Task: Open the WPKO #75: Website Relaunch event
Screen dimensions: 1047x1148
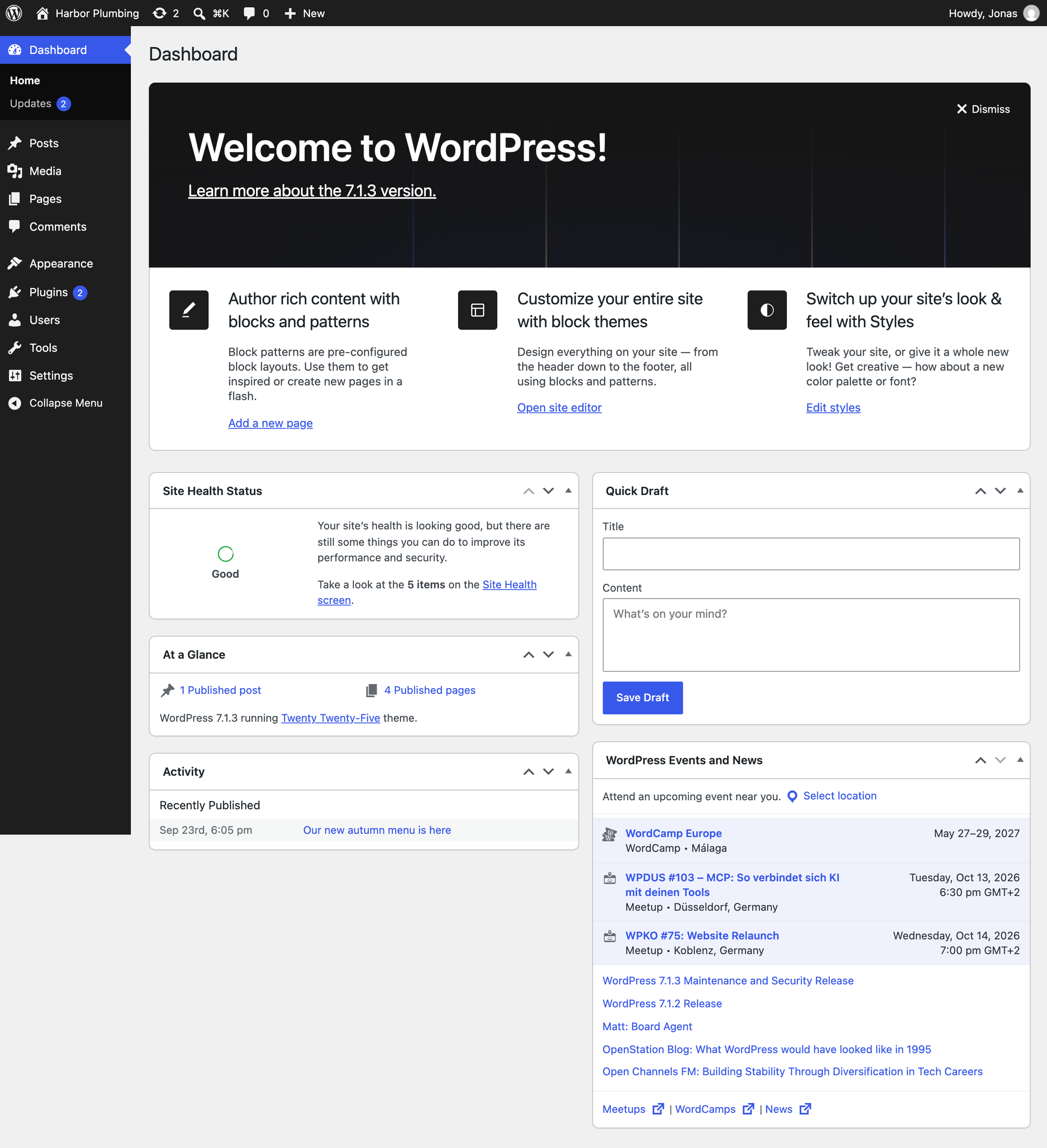Action: (702, 935)
